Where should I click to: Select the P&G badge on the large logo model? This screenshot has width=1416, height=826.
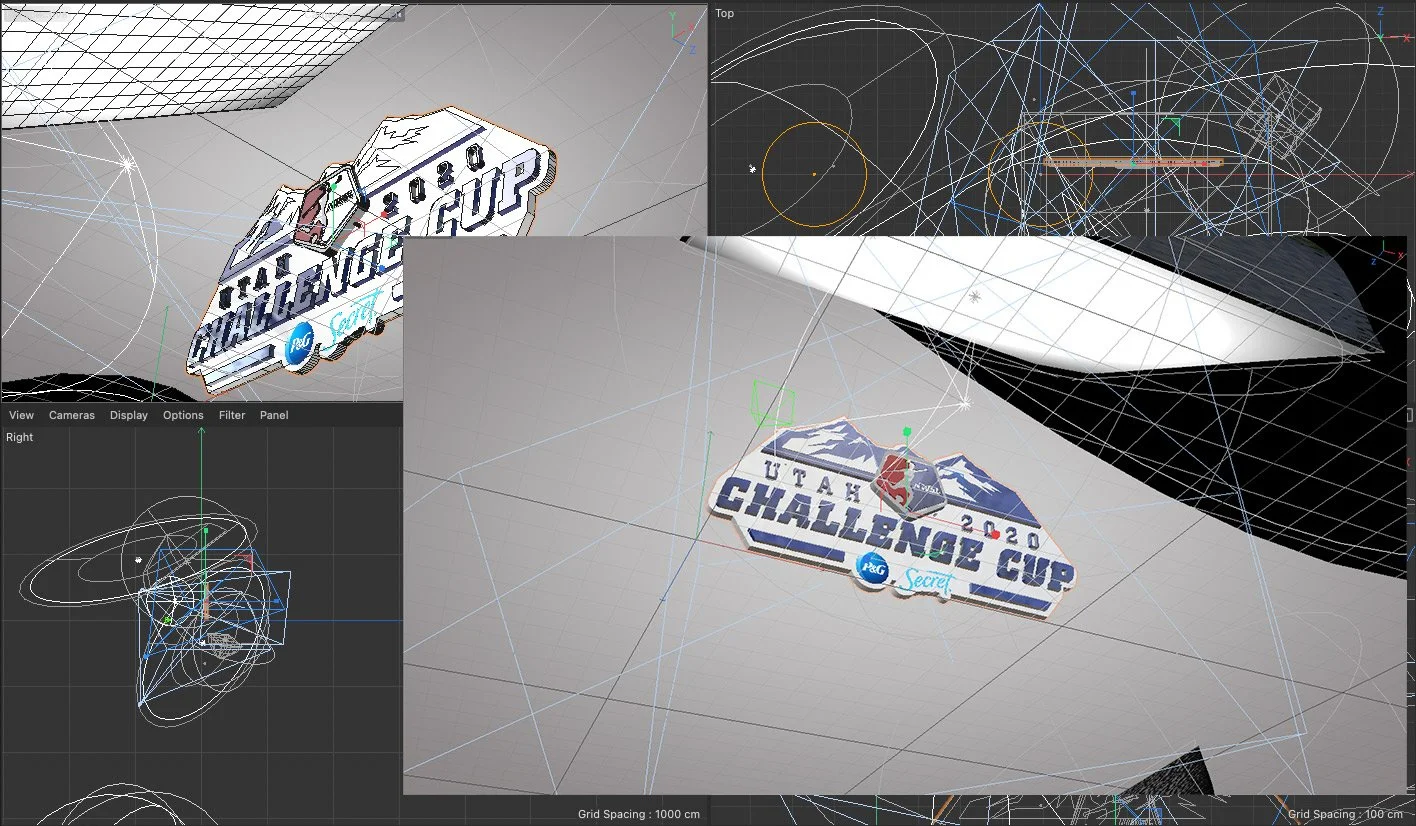(872, 567)
